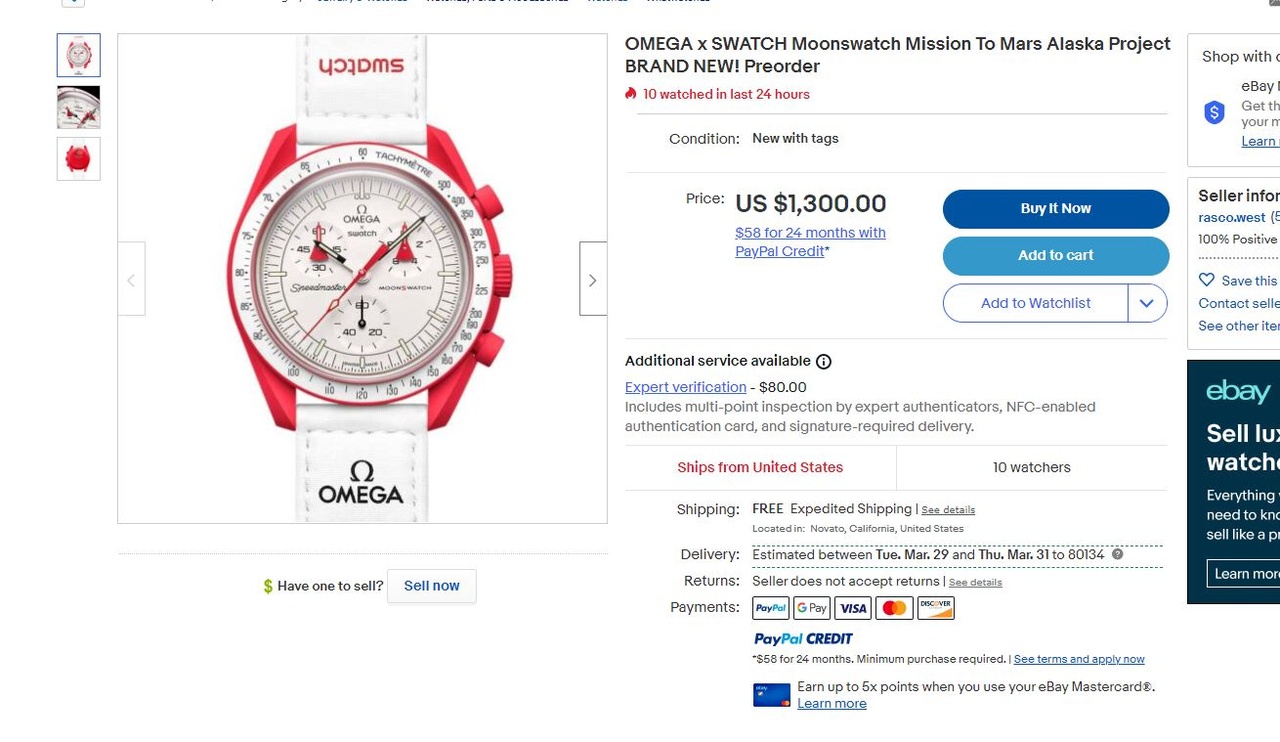Image resolution: width=1280 pixels, height=742 pixels.
Task: Click the info icon beside Additional service available
Action: pyautogui.click(x=824, y=362)
